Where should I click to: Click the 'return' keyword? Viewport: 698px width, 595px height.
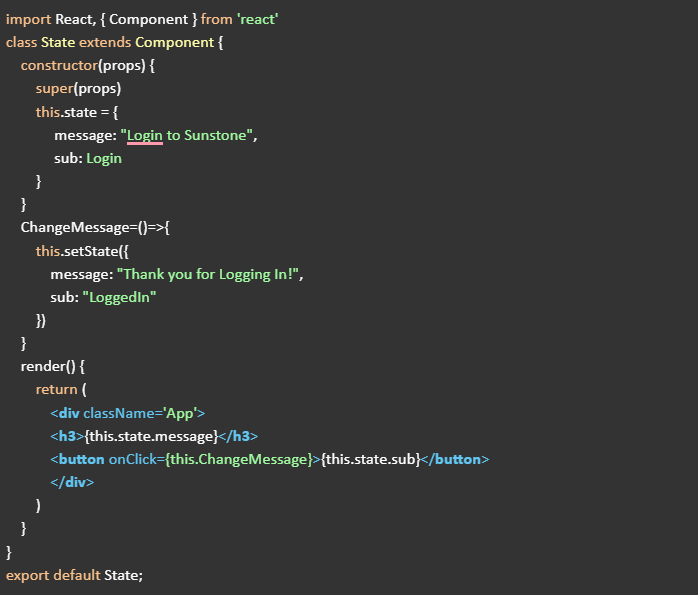point(57,389)
